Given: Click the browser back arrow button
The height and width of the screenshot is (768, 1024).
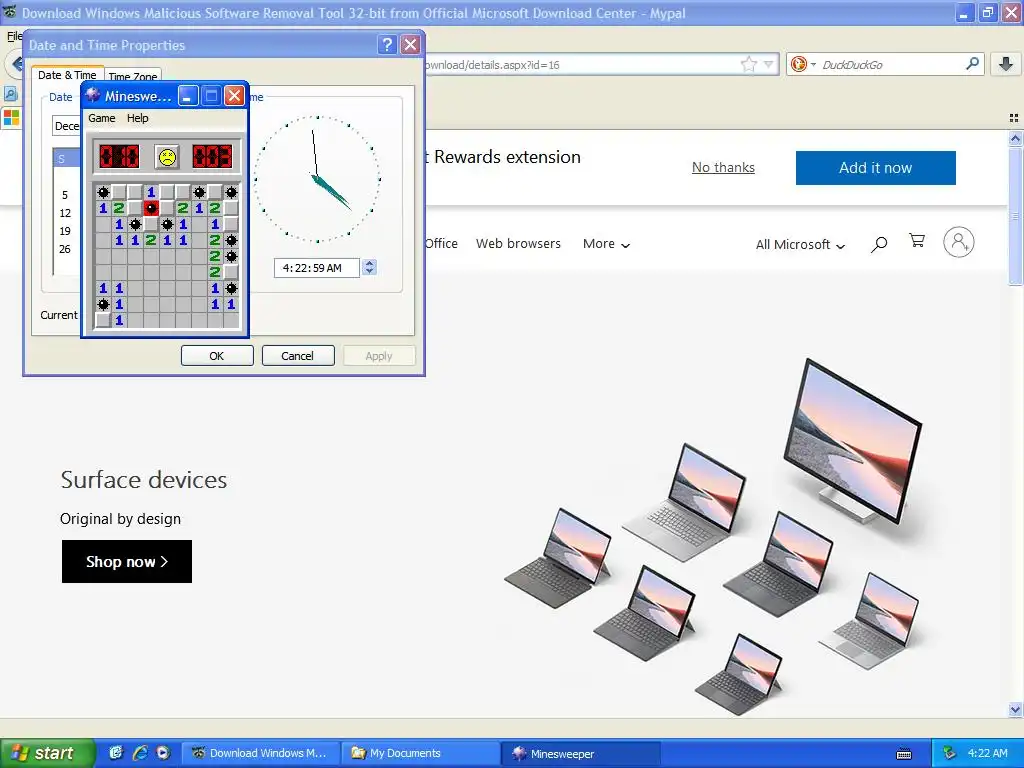Looking at the screenshot, I should pyautogui.click(x=15, y=64).
